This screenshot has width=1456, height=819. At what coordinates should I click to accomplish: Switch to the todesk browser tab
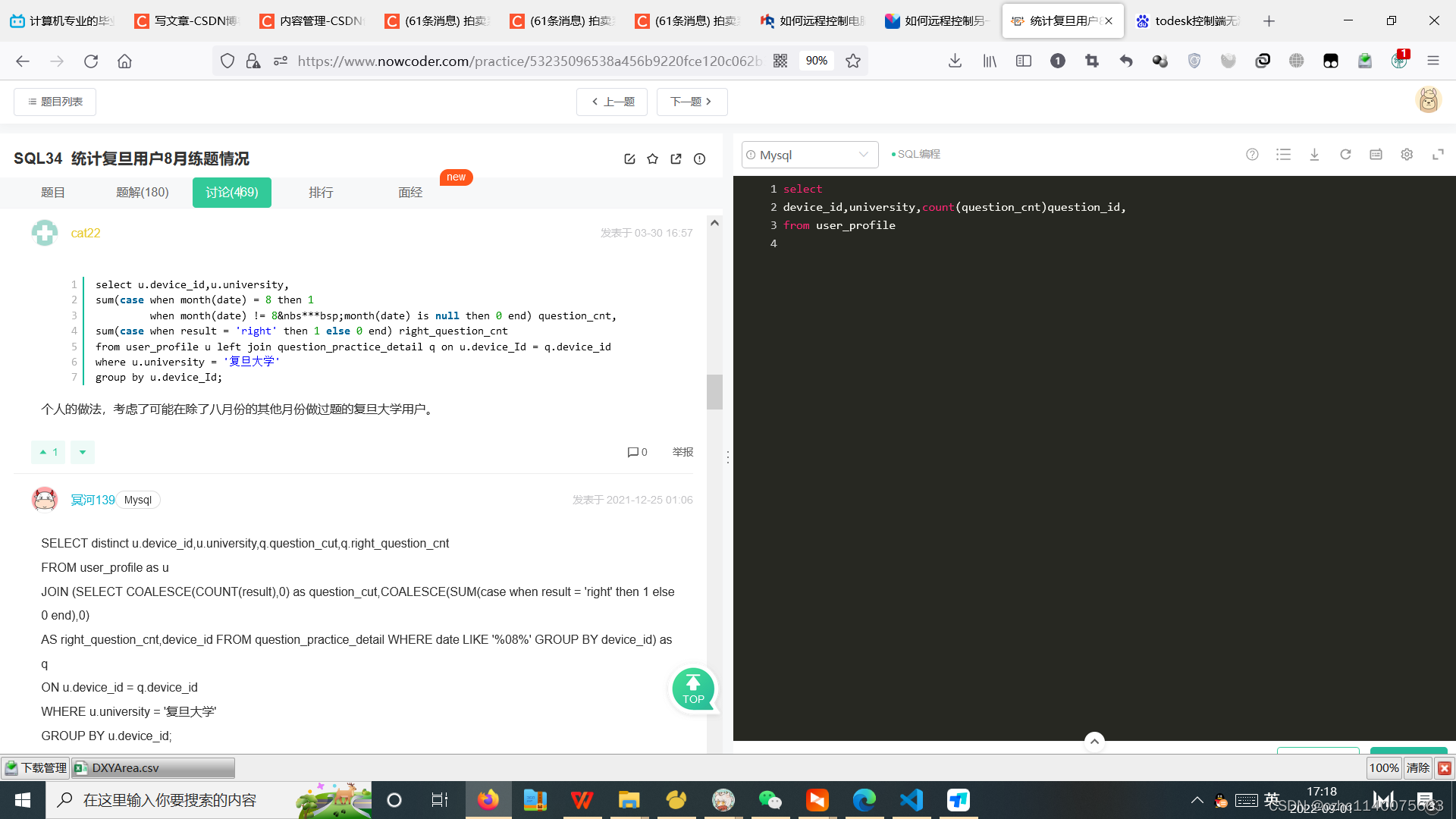coord(1188,20)
